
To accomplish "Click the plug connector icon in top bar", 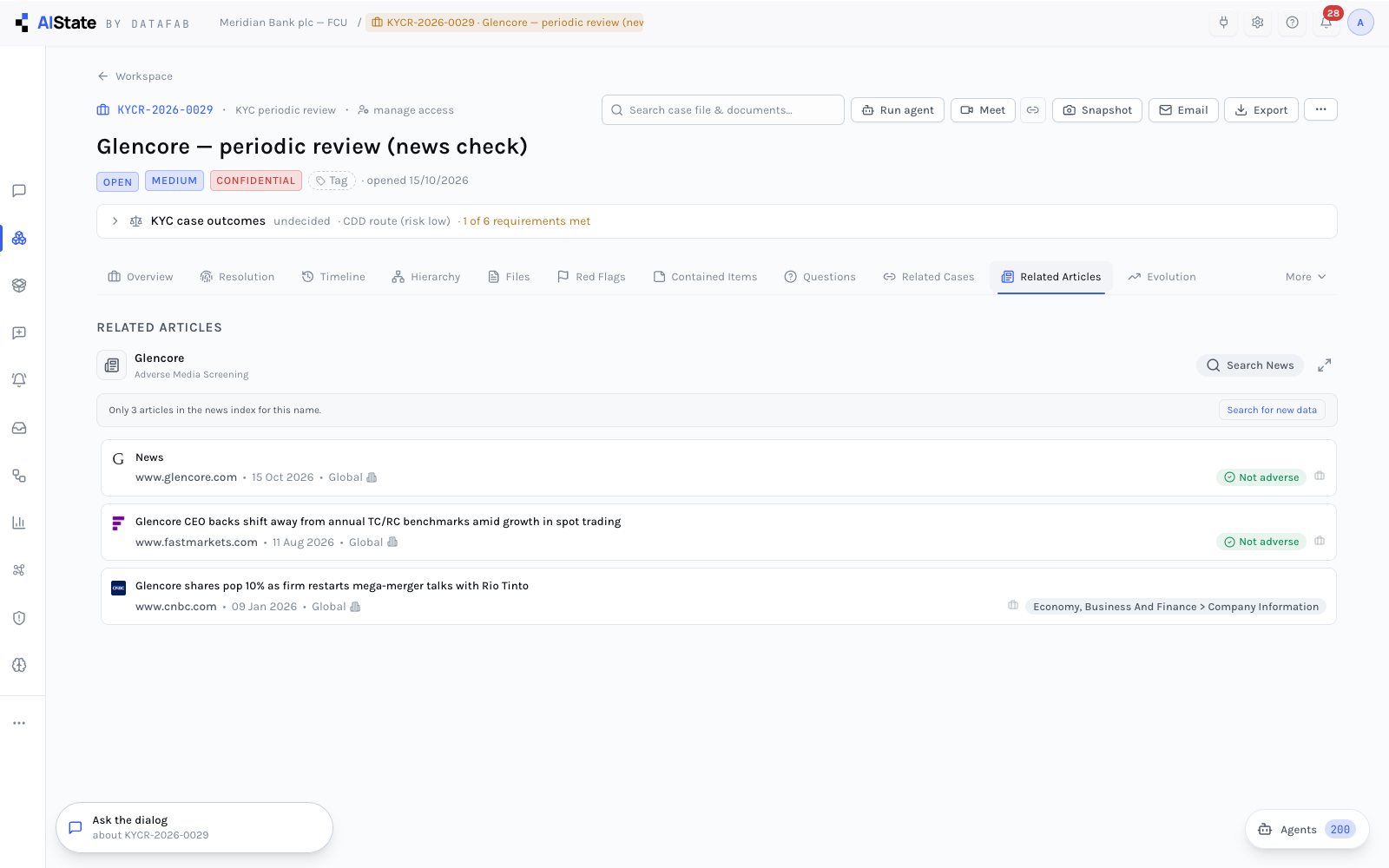I will pos(1224,23).
